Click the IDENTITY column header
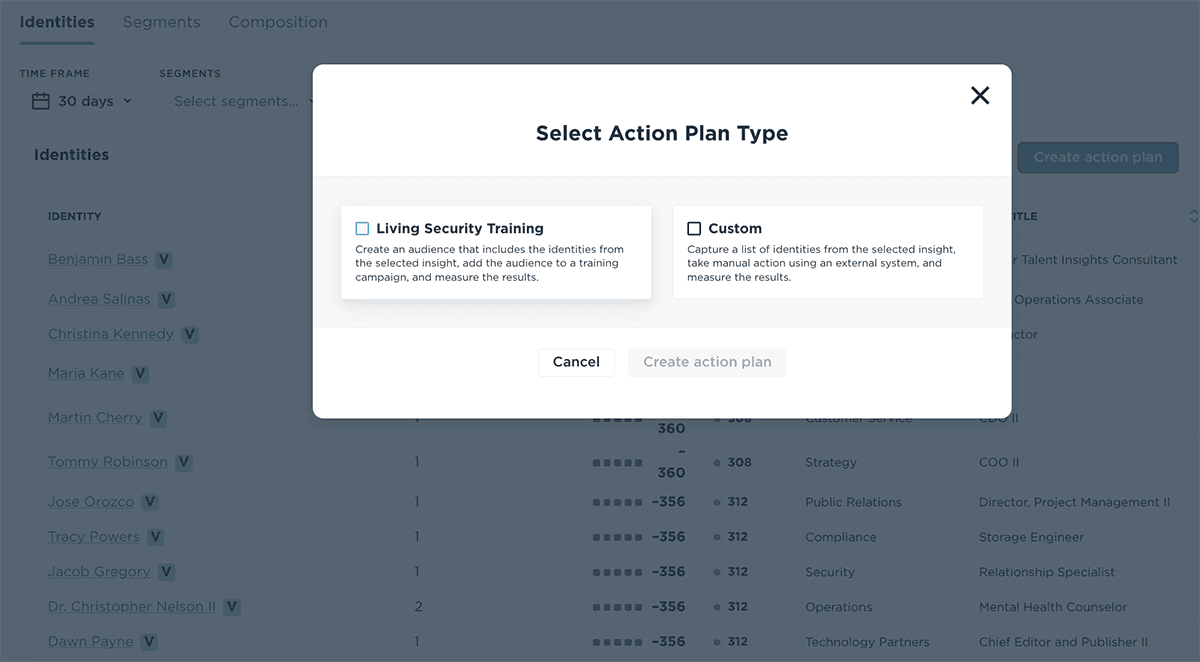Image resolution: width=1200 pixels, height=662 pixels. tap(75, 216)
